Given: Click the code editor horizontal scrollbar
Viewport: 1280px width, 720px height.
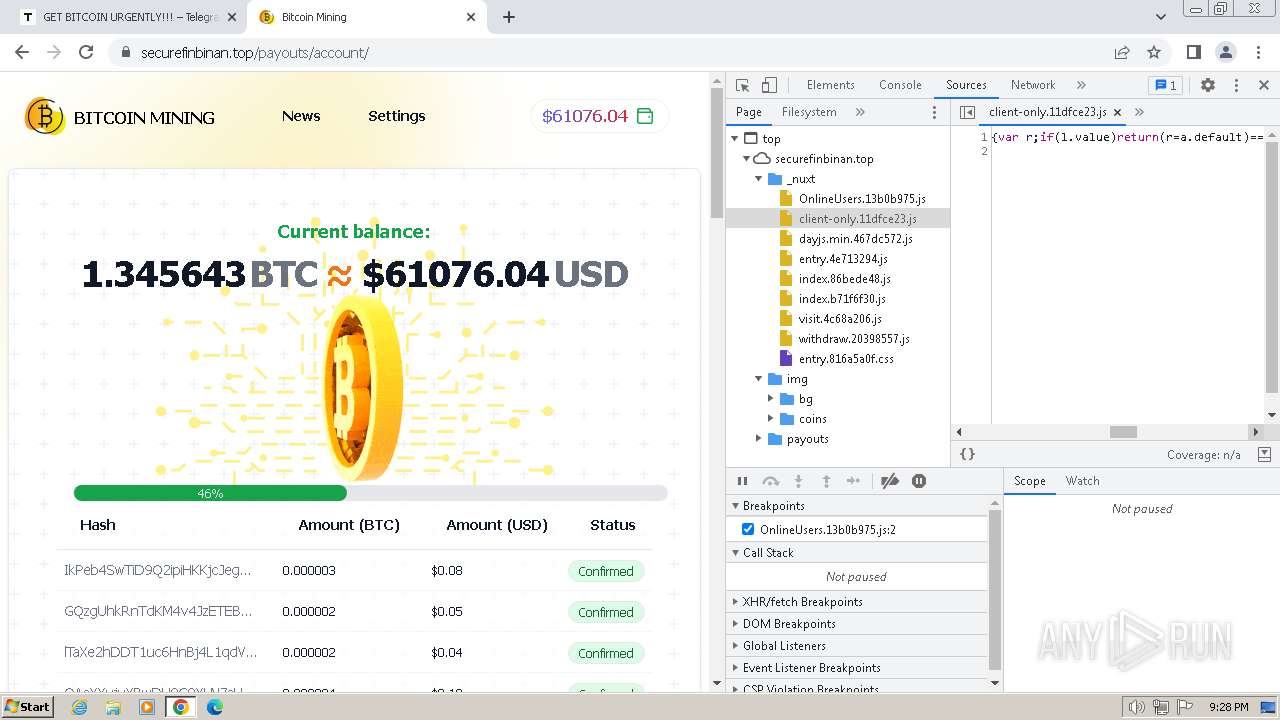Looking at the screenshot, I should pyautogui.click(x=1123, y=432).
